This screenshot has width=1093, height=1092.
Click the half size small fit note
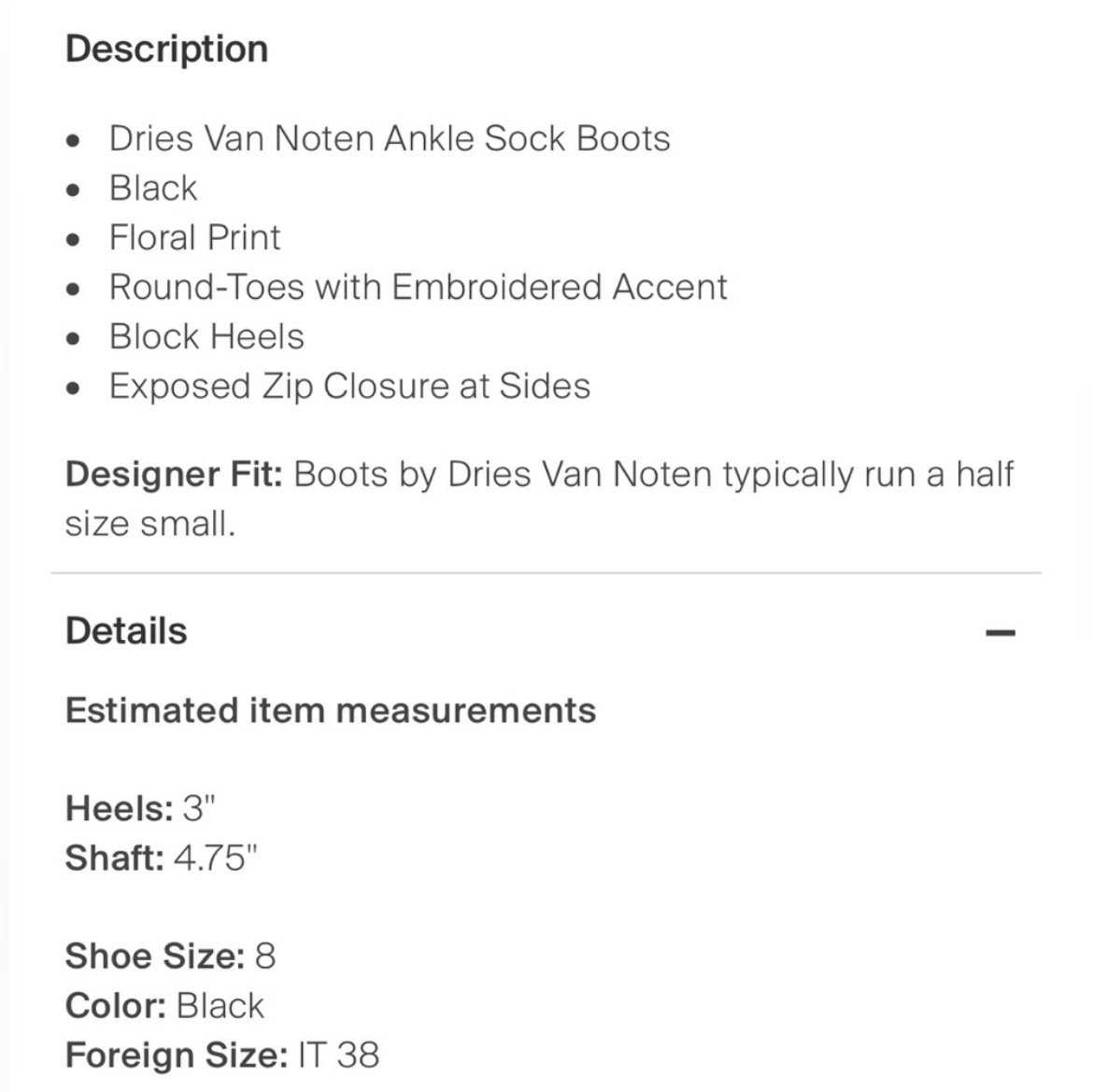tap(540, 499)
